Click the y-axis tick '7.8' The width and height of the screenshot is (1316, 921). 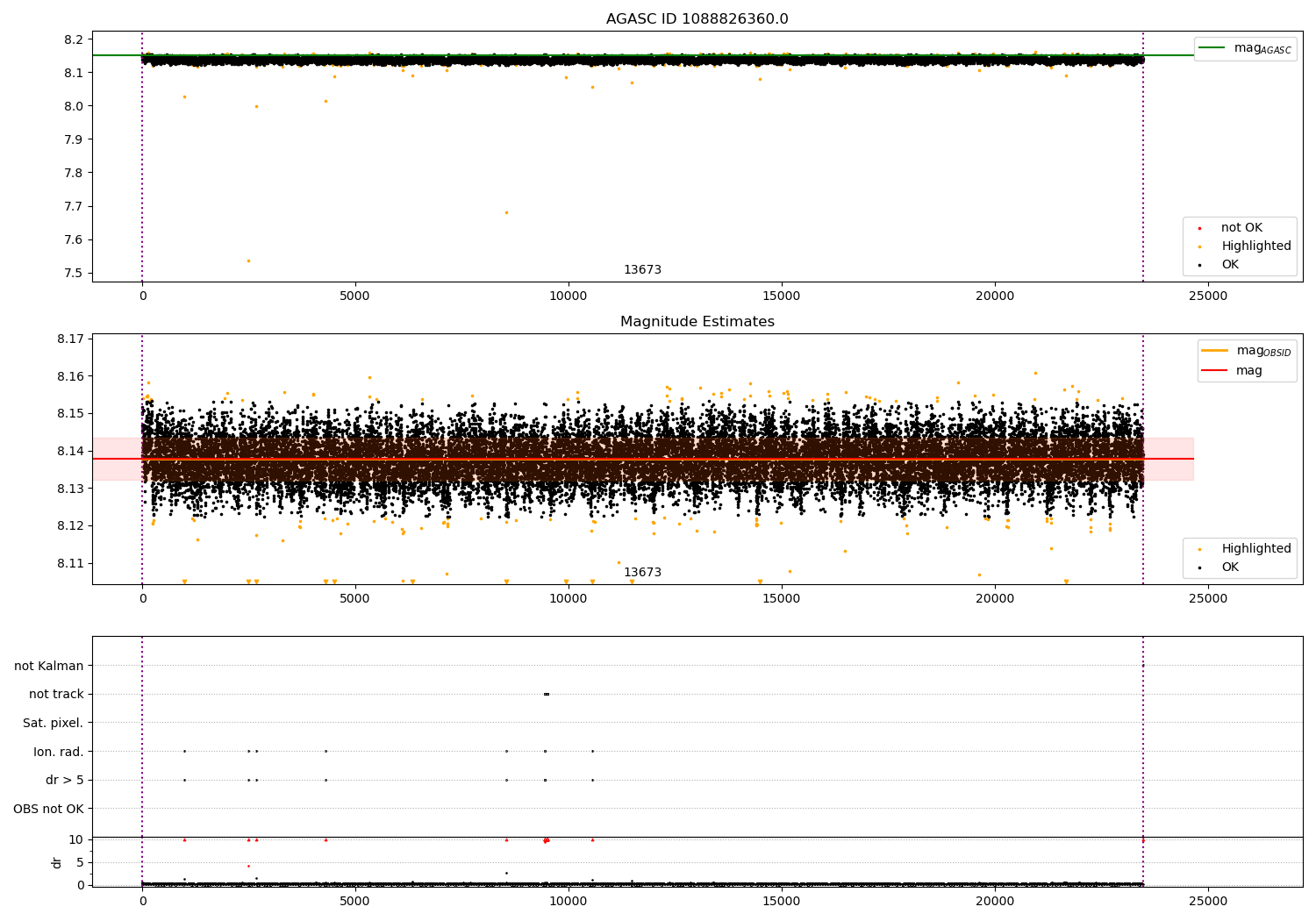[x=74, y=173]
